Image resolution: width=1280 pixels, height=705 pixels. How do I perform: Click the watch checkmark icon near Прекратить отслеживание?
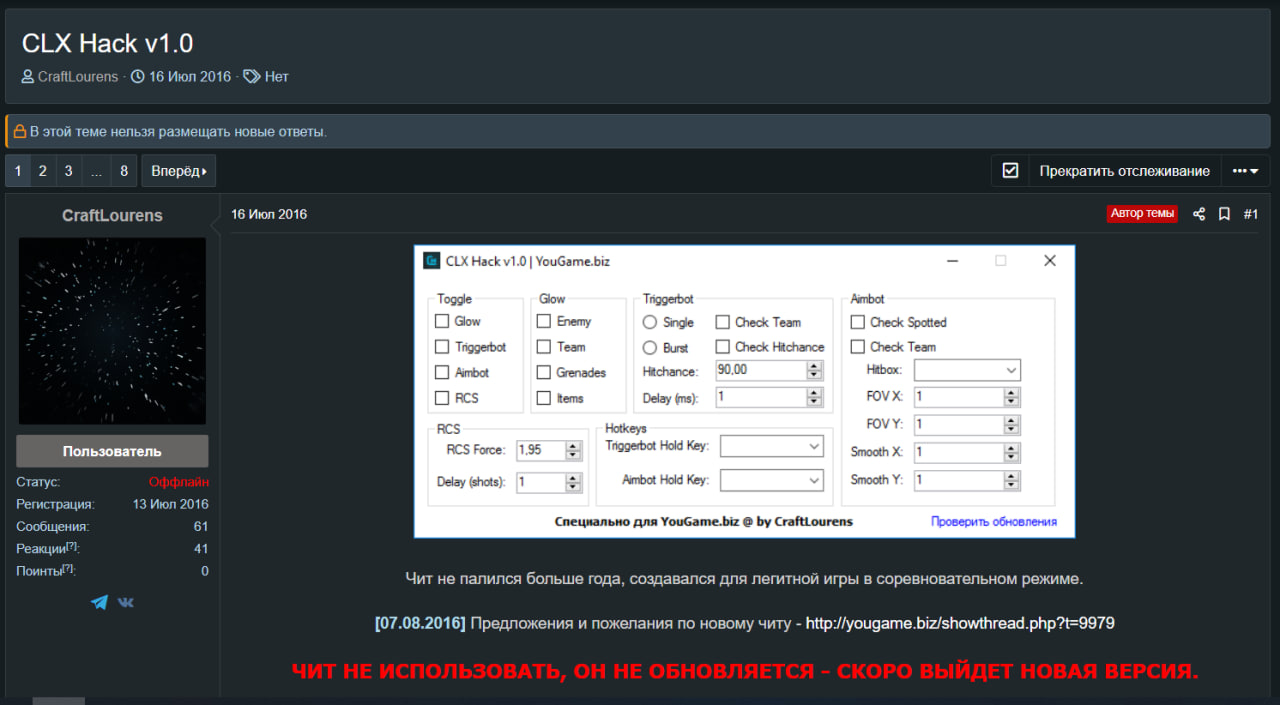coord(1010,171)
